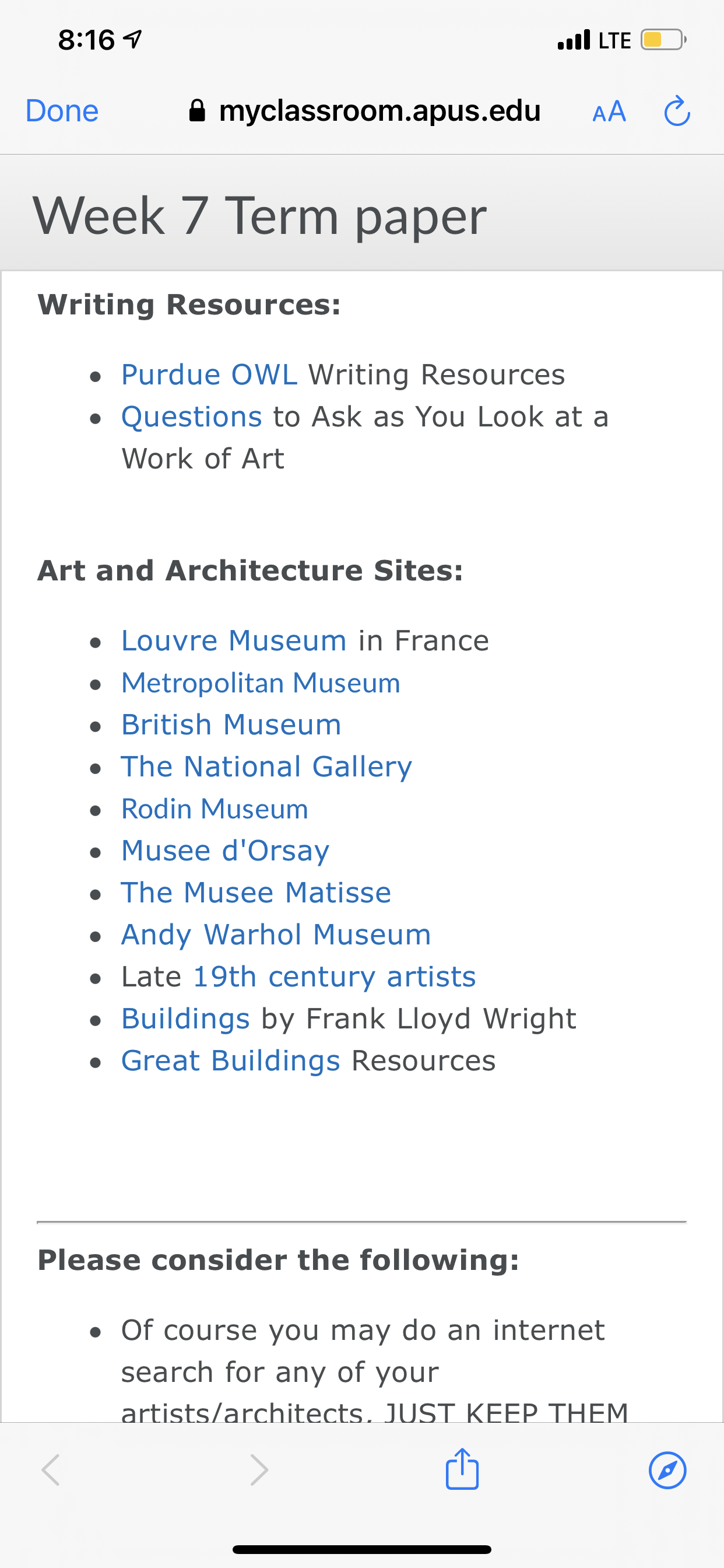Visit the Louvre Museum link
This screenshot has height=1568, width=724.
[x=234, y=640]
